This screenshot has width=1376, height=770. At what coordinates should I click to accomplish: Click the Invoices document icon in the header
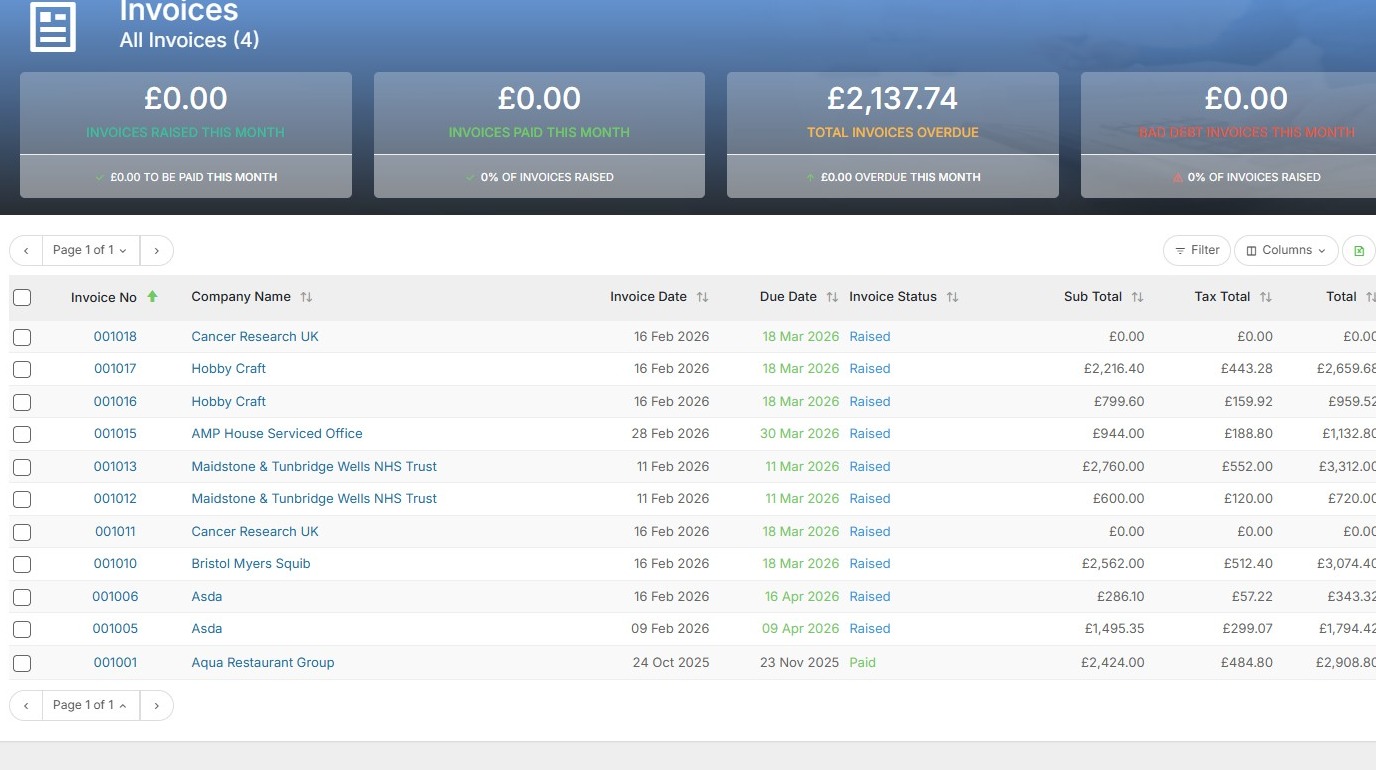pos(53,27)
